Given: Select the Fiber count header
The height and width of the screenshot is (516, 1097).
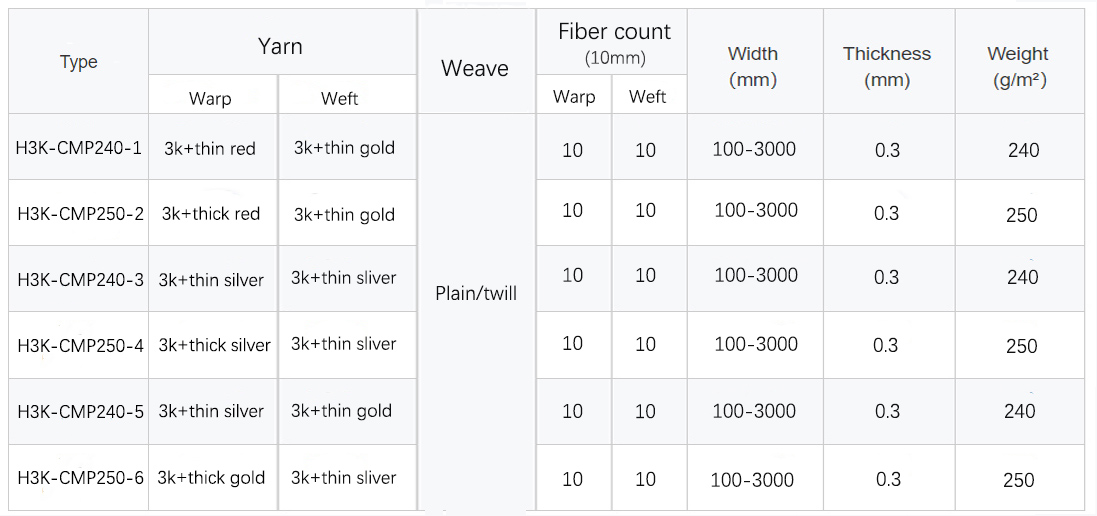Looking at the screenshot, I should pos(614,42).
